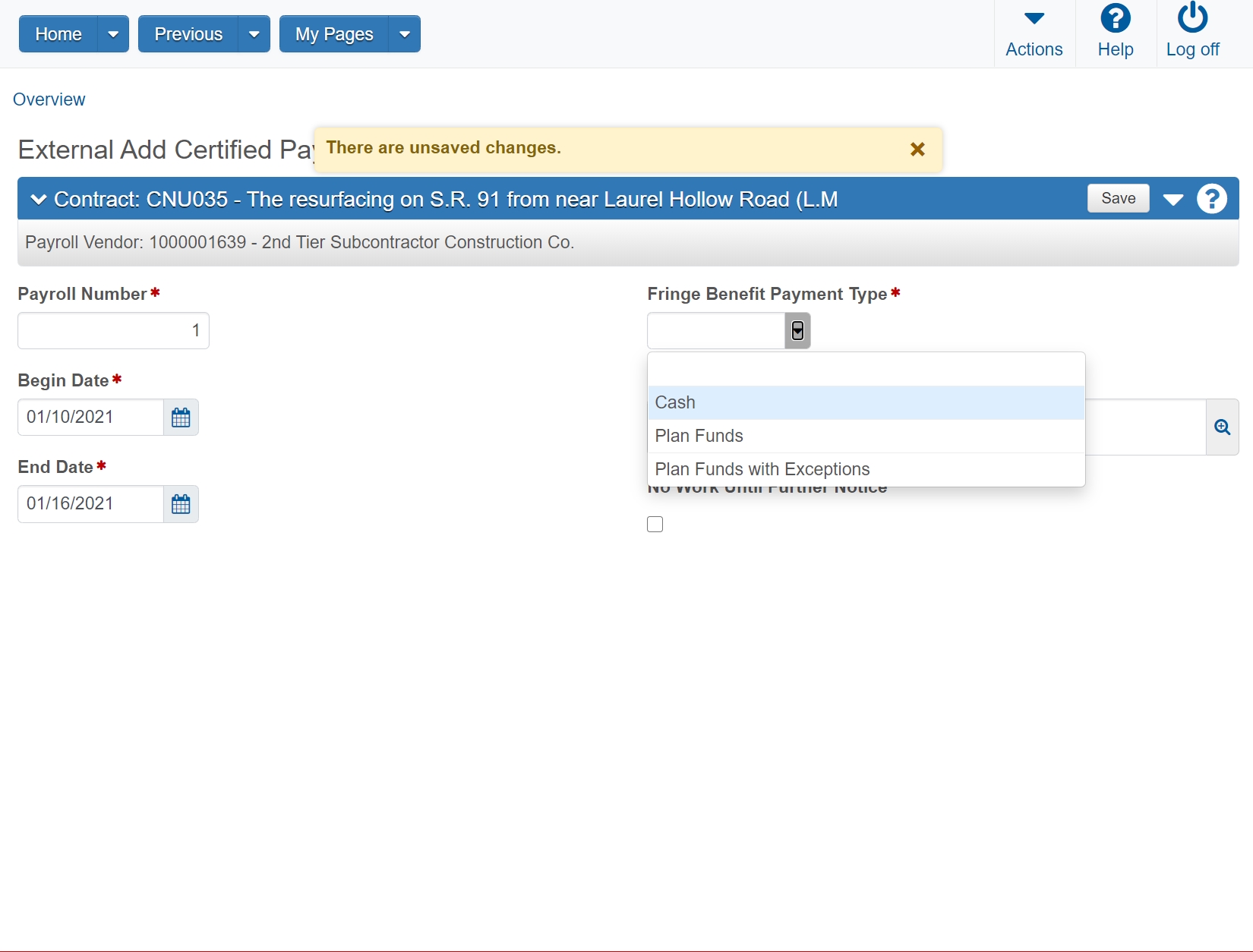Viewport: 1253px width, 952px height.
Task: Open the component actions arrow beside Save
Action: tap(1173, 200)
